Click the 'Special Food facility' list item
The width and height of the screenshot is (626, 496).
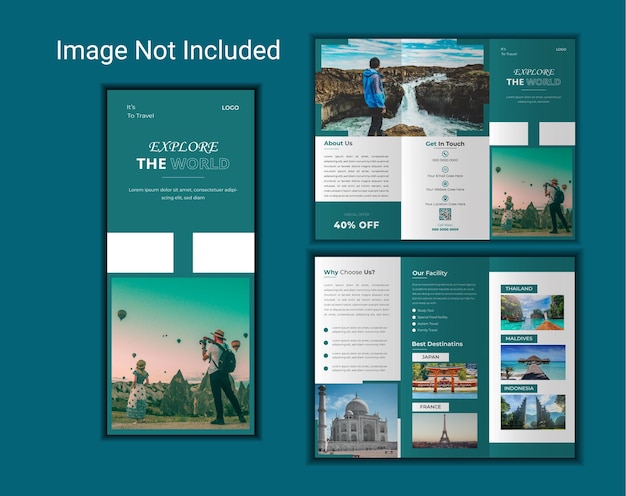coord(432,317)
